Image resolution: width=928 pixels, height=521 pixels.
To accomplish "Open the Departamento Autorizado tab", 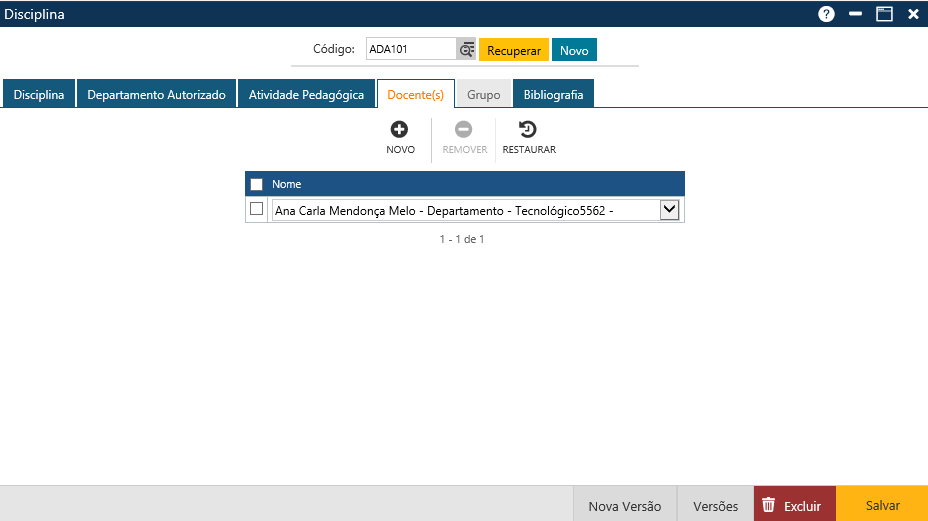I will [157, 95].
